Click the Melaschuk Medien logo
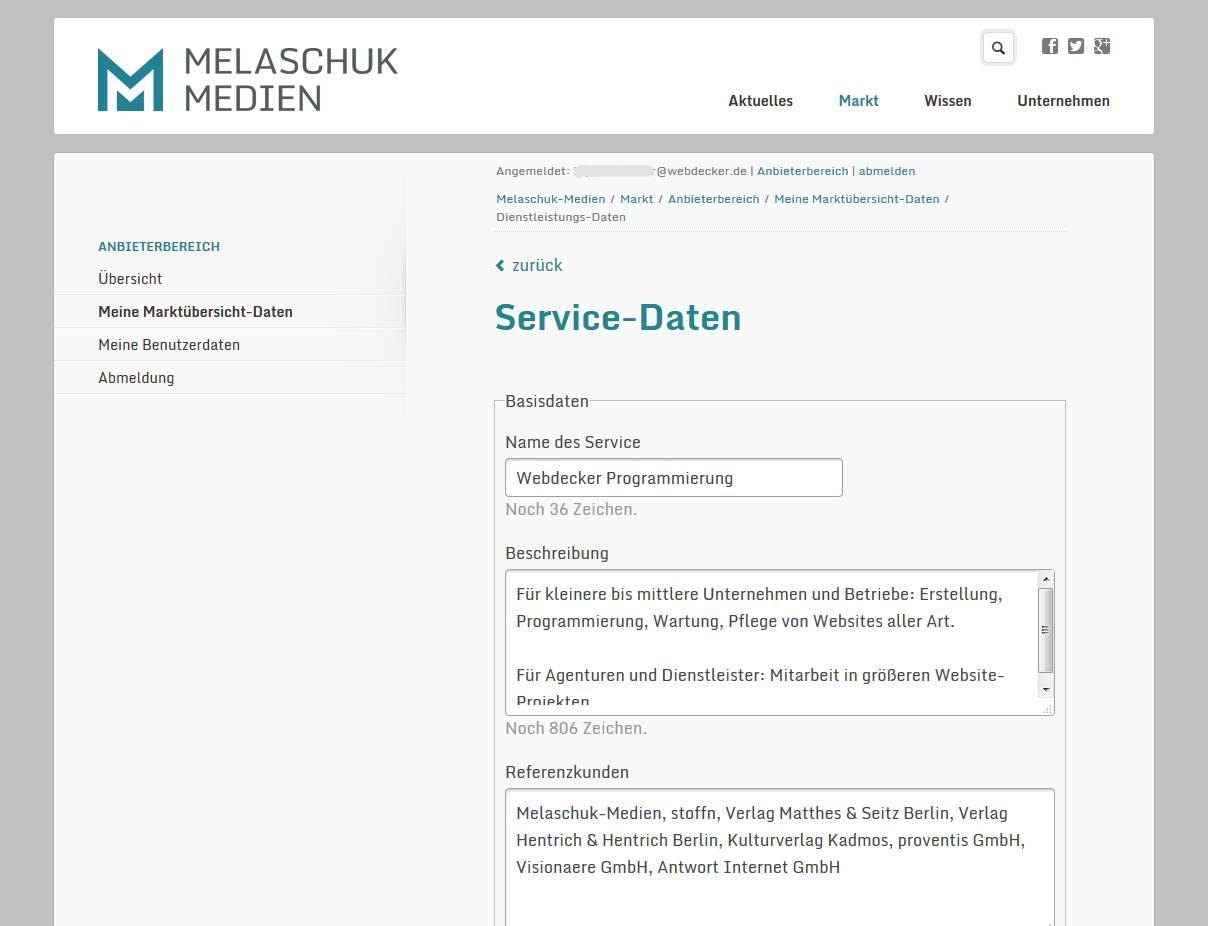Image resolution: width=1208 pixels, height=926 pixels. (247, 79)
